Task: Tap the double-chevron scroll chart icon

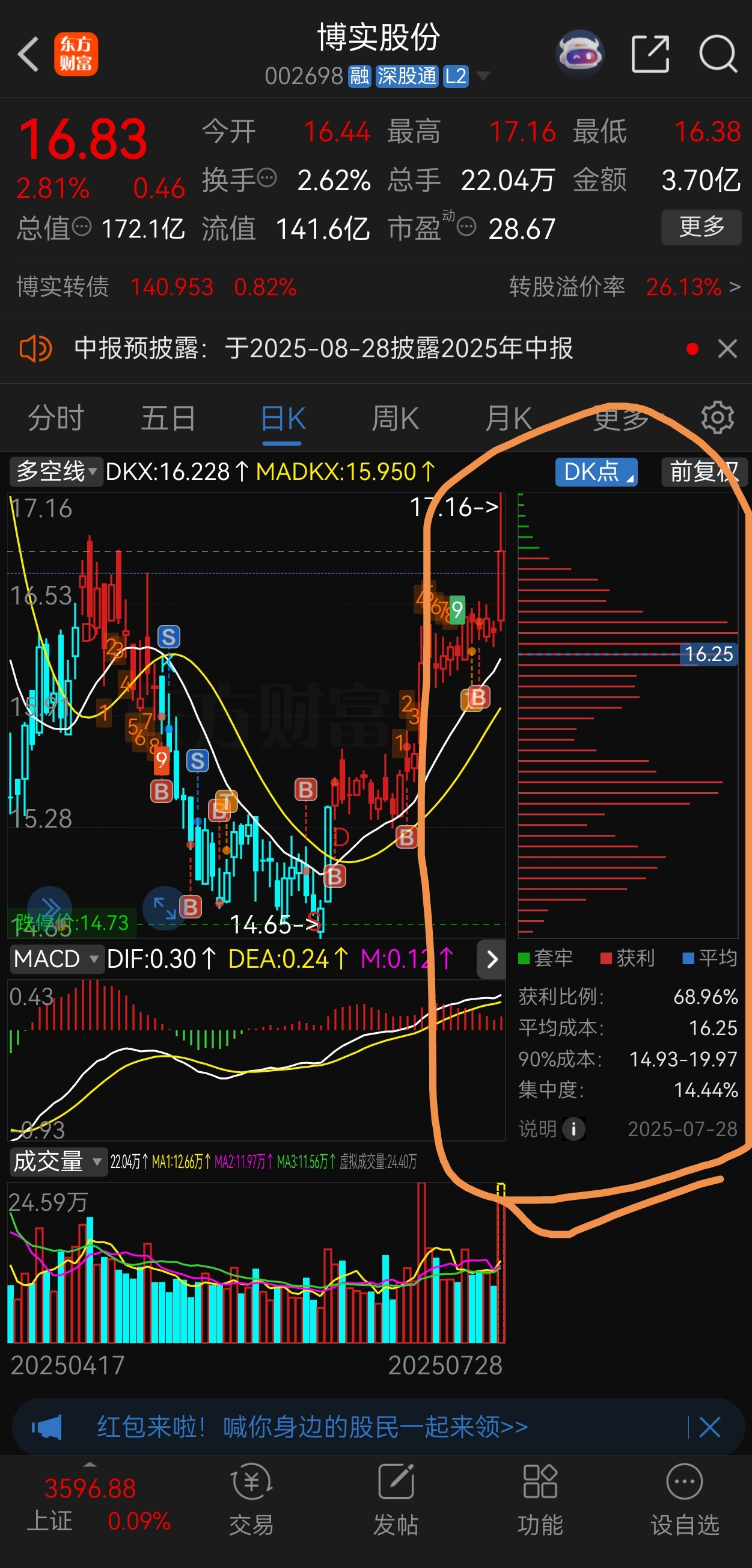Action: pyautogui.click(x=50, y=908)
